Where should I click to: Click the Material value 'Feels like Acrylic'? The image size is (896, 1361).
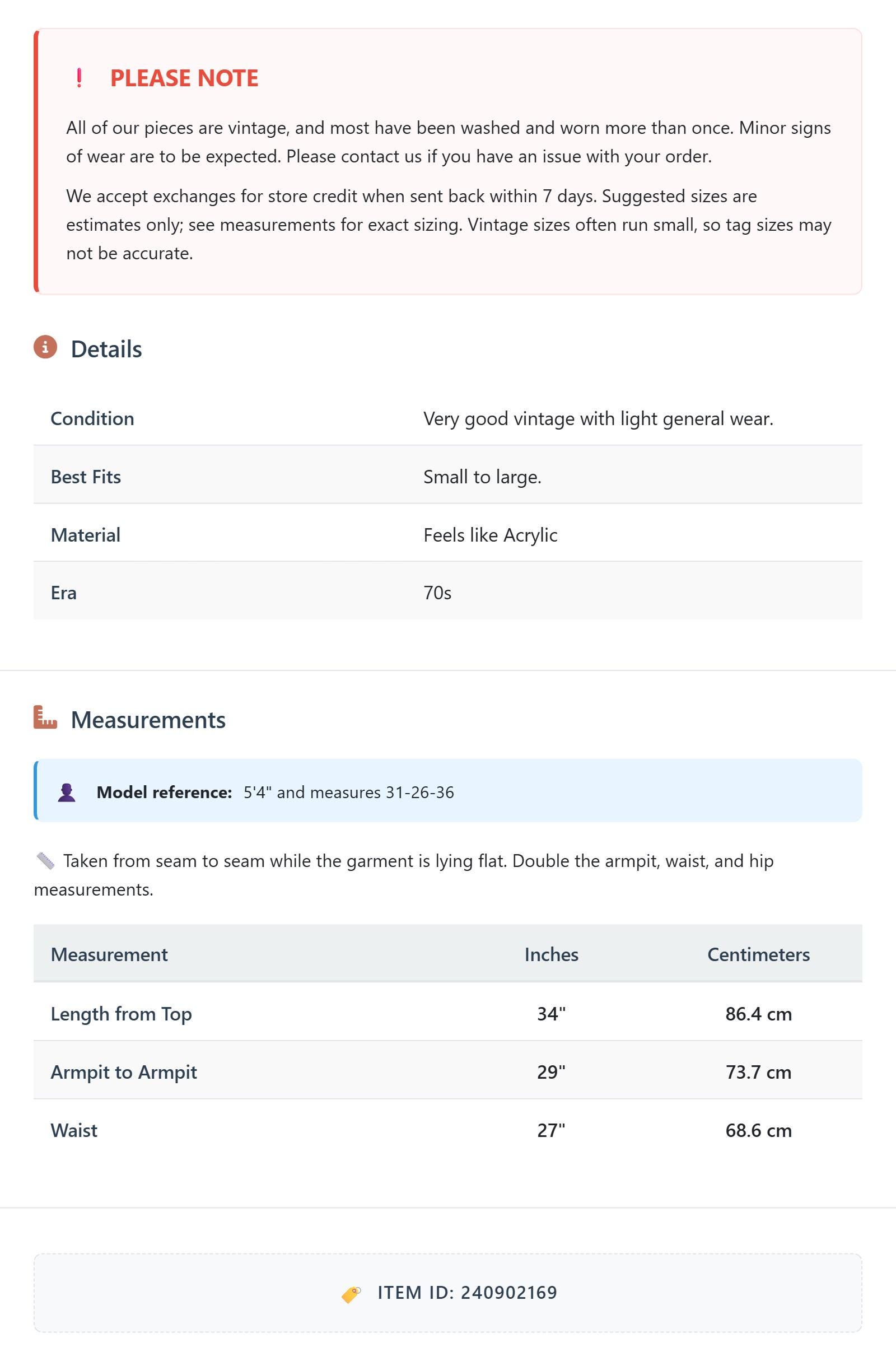(x=490, y=535)
